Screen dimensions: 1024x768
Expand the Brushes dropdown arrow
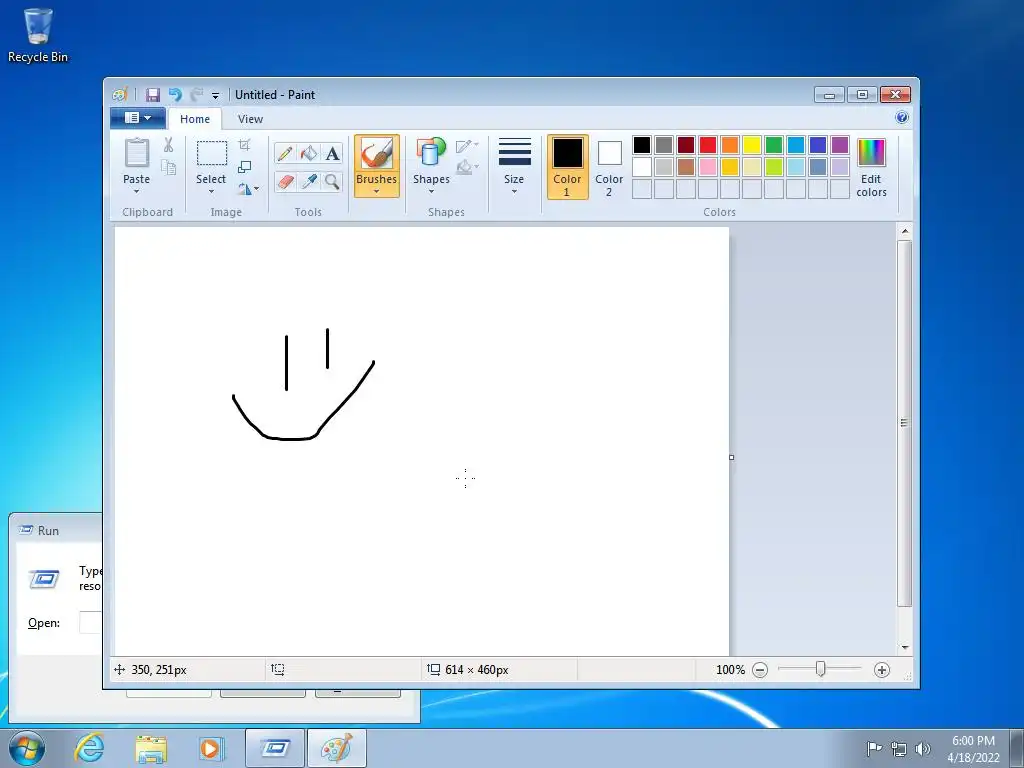(377, 191)
